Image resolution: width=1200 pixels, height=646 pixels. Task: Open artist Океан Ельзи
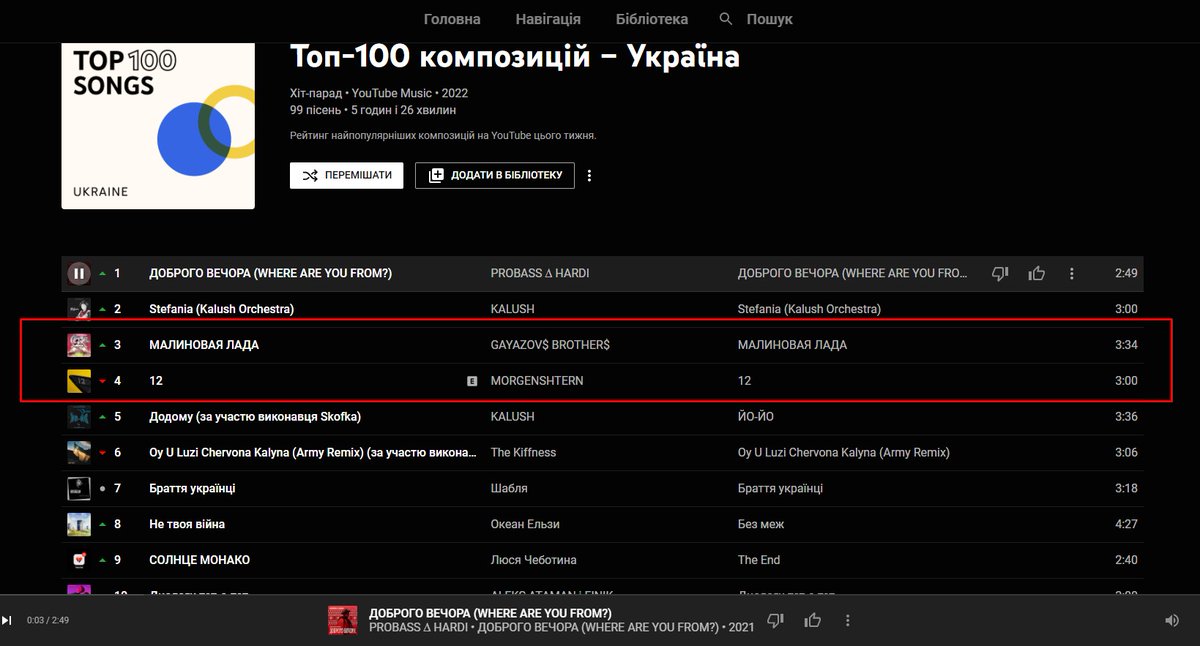tap(525, 524)
